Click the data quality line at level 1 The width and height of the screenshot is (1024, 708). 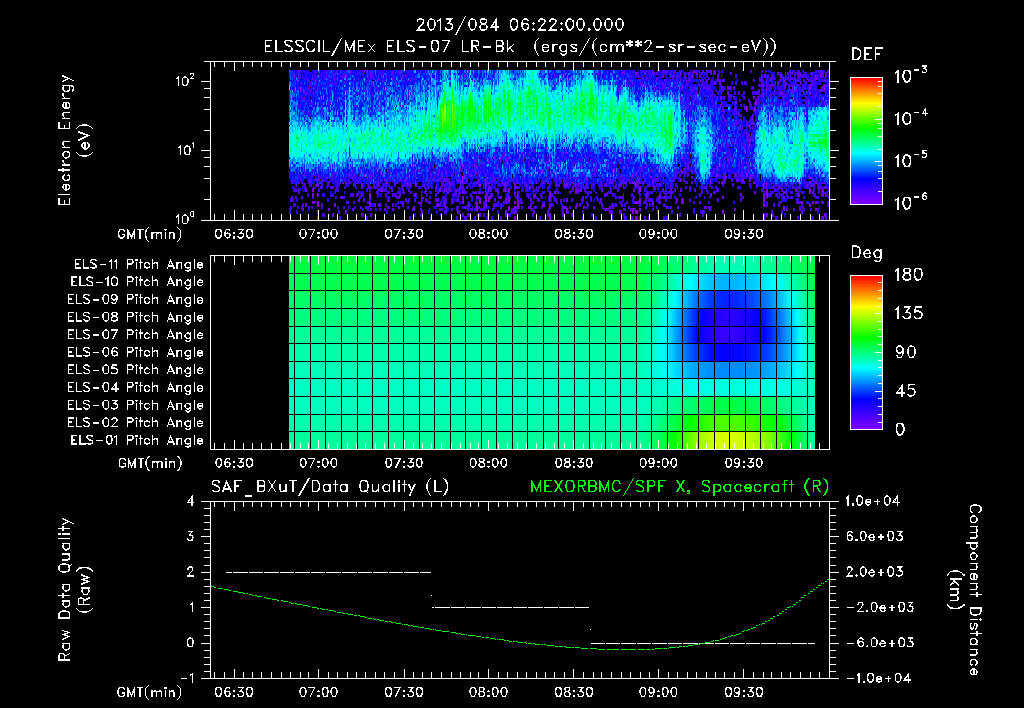pos(510,607)
